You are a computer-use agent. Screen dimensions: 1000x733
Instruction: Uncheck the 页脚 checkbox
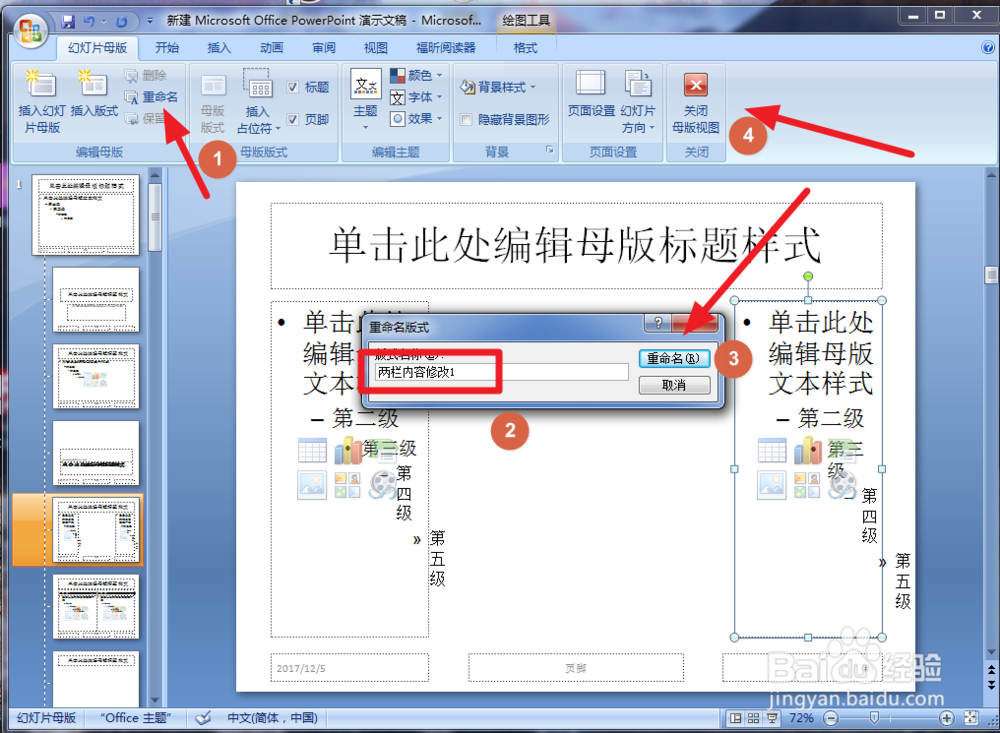[x=294, y=118]
